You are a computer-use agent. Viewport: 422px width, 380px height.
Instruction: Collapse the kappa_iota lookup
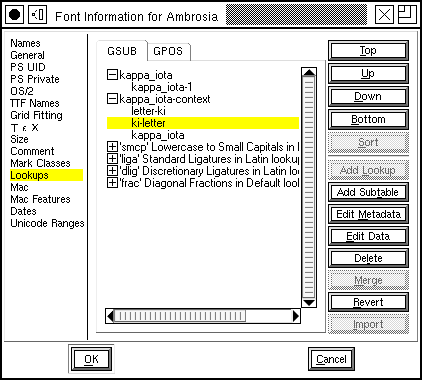click(x=112, y=75)
